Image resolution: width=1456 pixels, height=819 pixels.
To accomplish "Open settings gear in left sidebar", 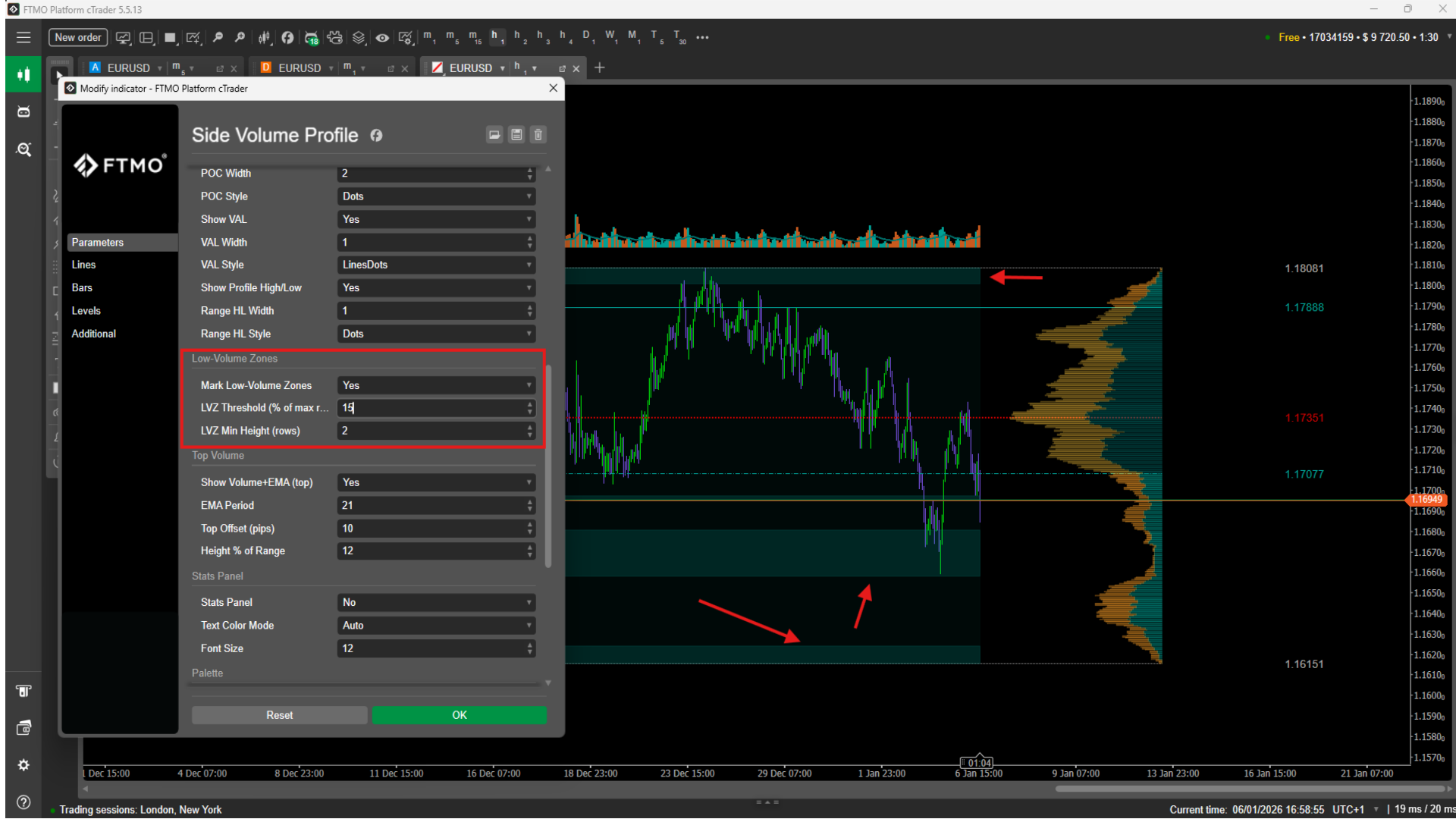I will pos(24,765).
